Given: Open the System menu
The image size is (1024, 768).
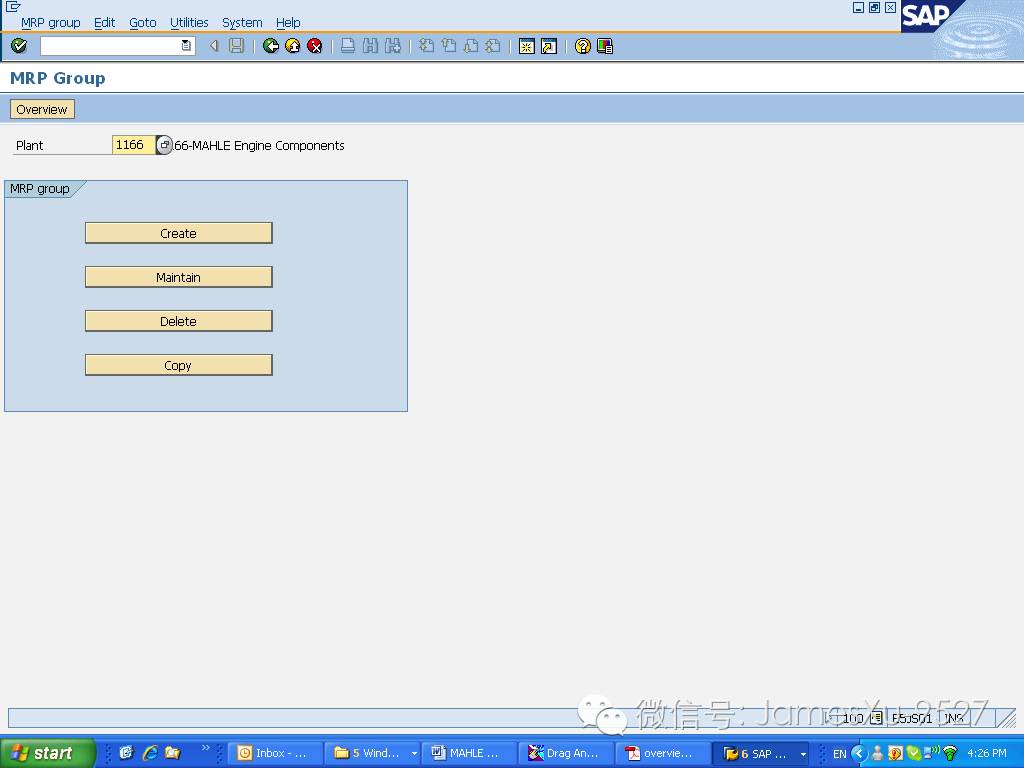Looking at the screenshot, I should click(242, 23).
